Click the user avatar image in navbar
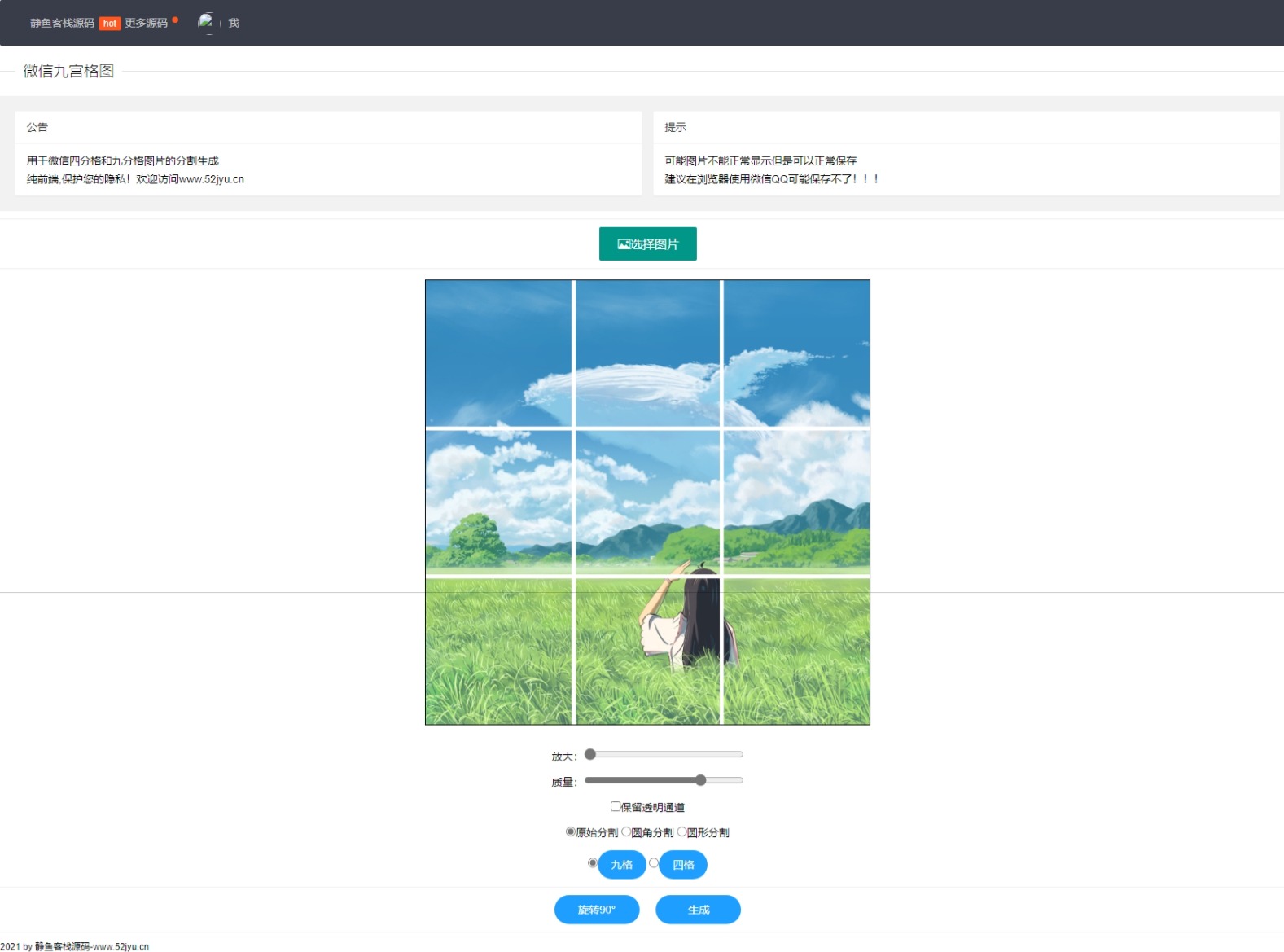1284x952 pixels. [206, 22]
